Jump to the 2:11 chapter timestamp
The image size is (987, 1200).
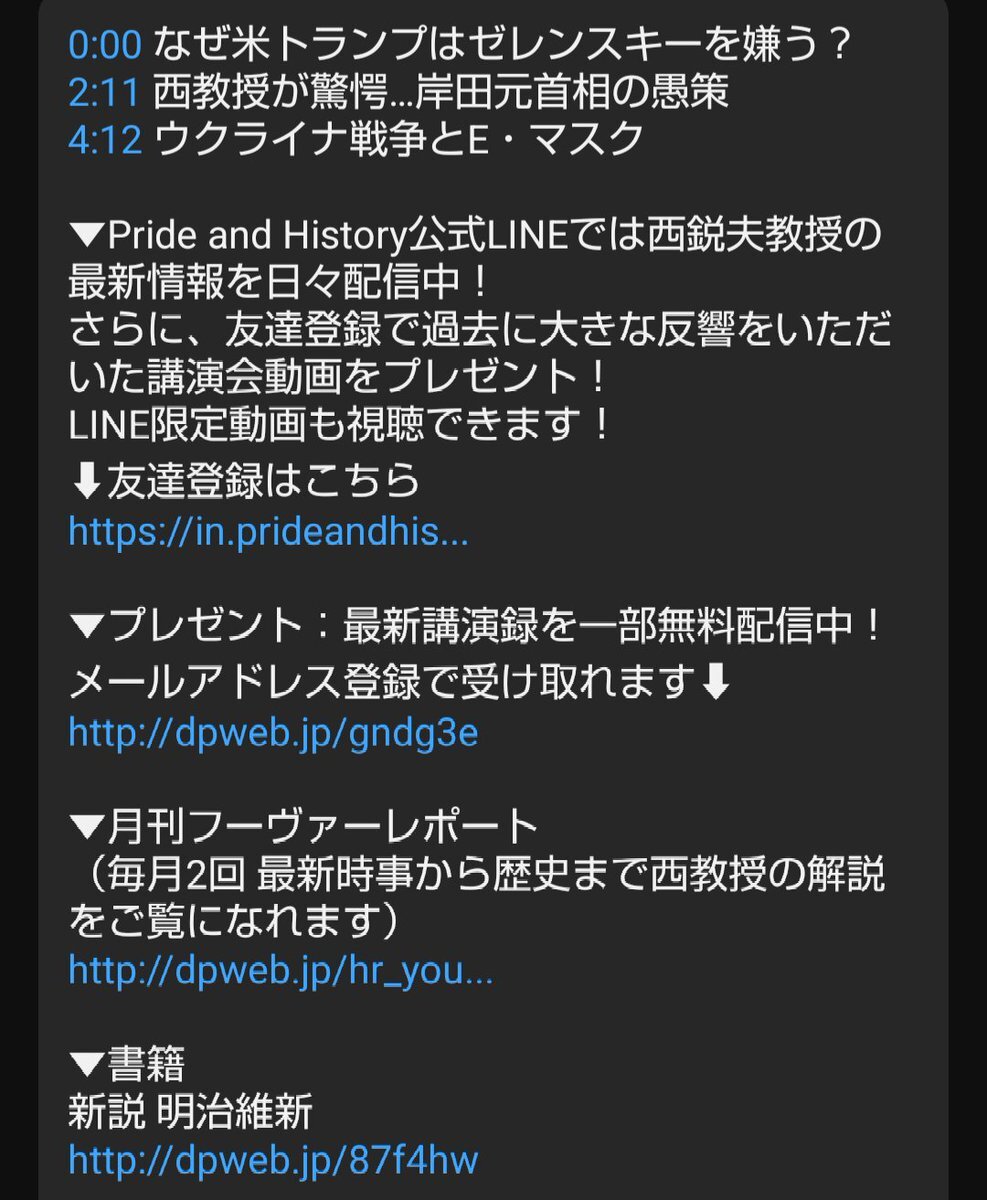105,92
